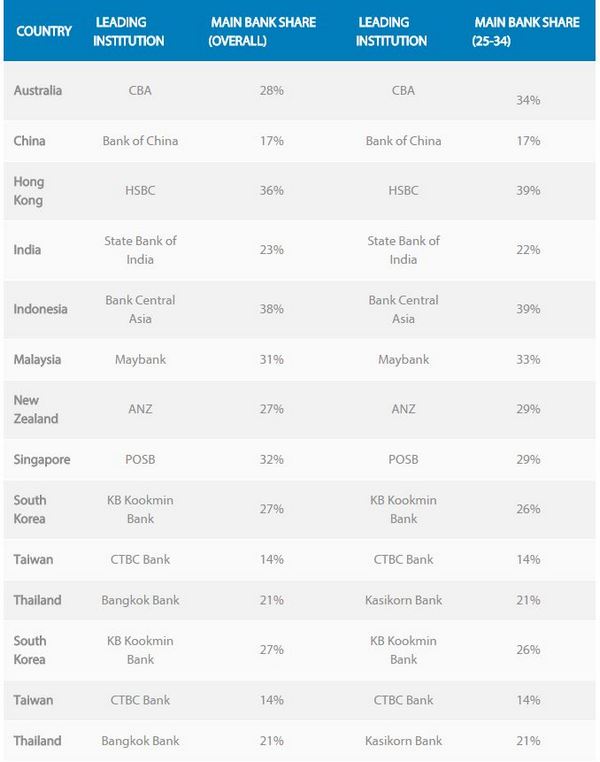Select Malaysia's 31% overall share value

click(271, 359)
